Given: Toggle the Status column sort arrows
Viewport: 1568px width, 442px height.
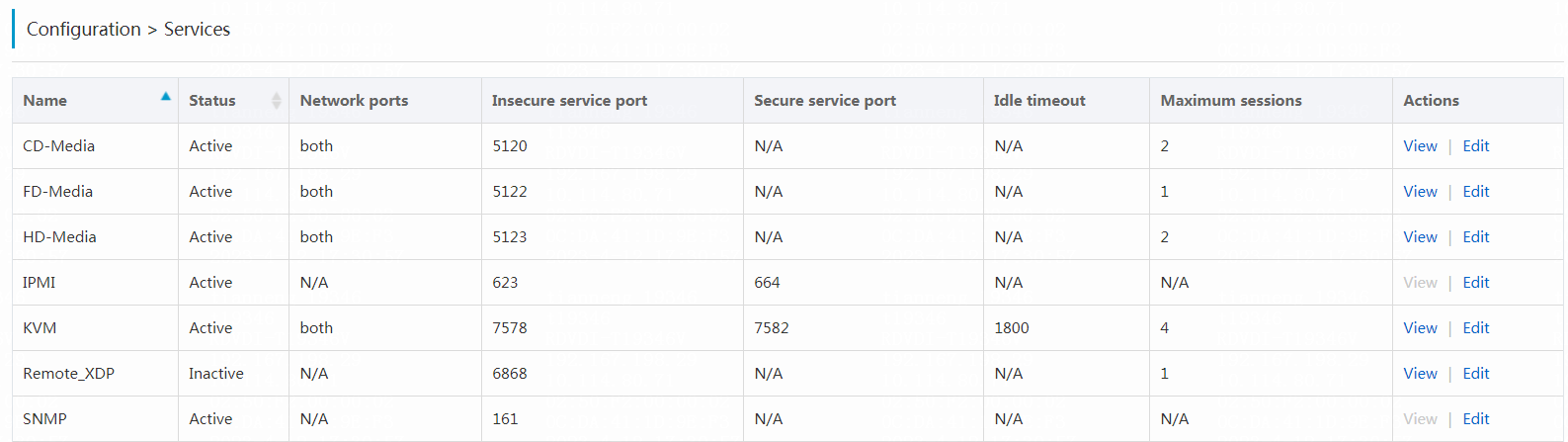Looking at the screenshot, I should coord(277,100).
